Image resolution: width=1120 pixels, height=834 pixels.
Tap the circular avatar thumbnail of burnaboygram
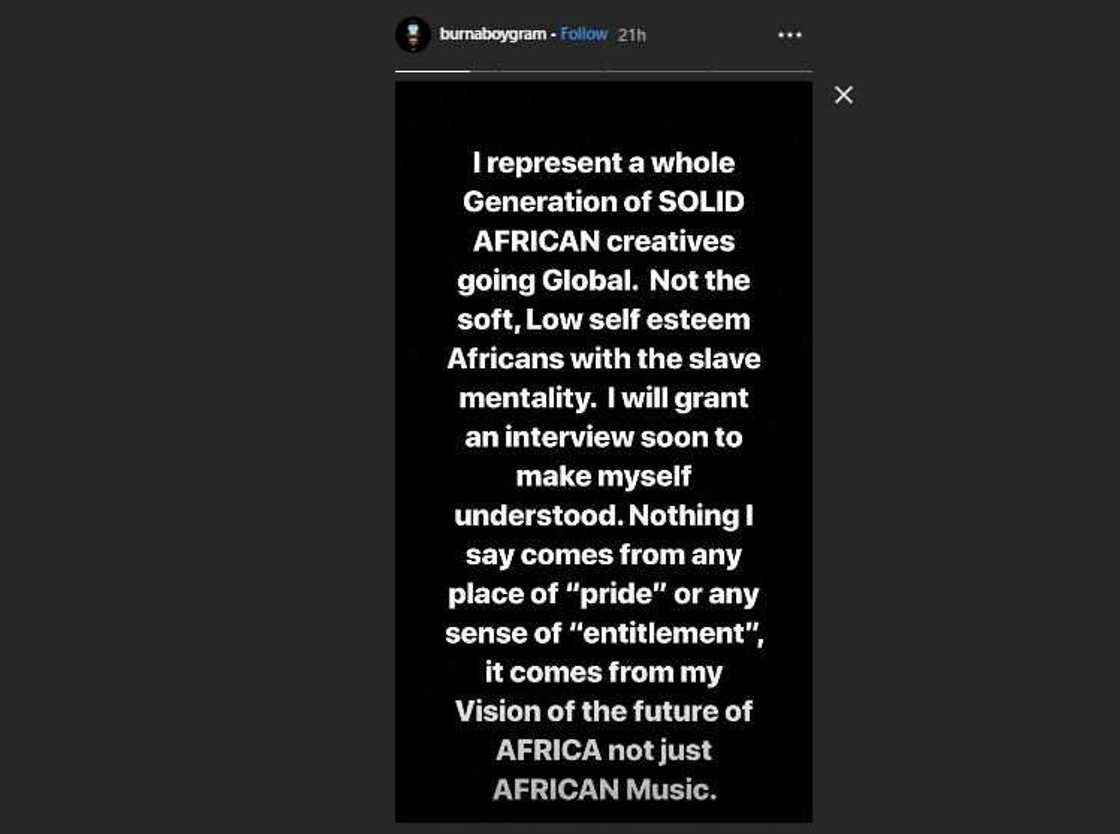coord(413,34)
